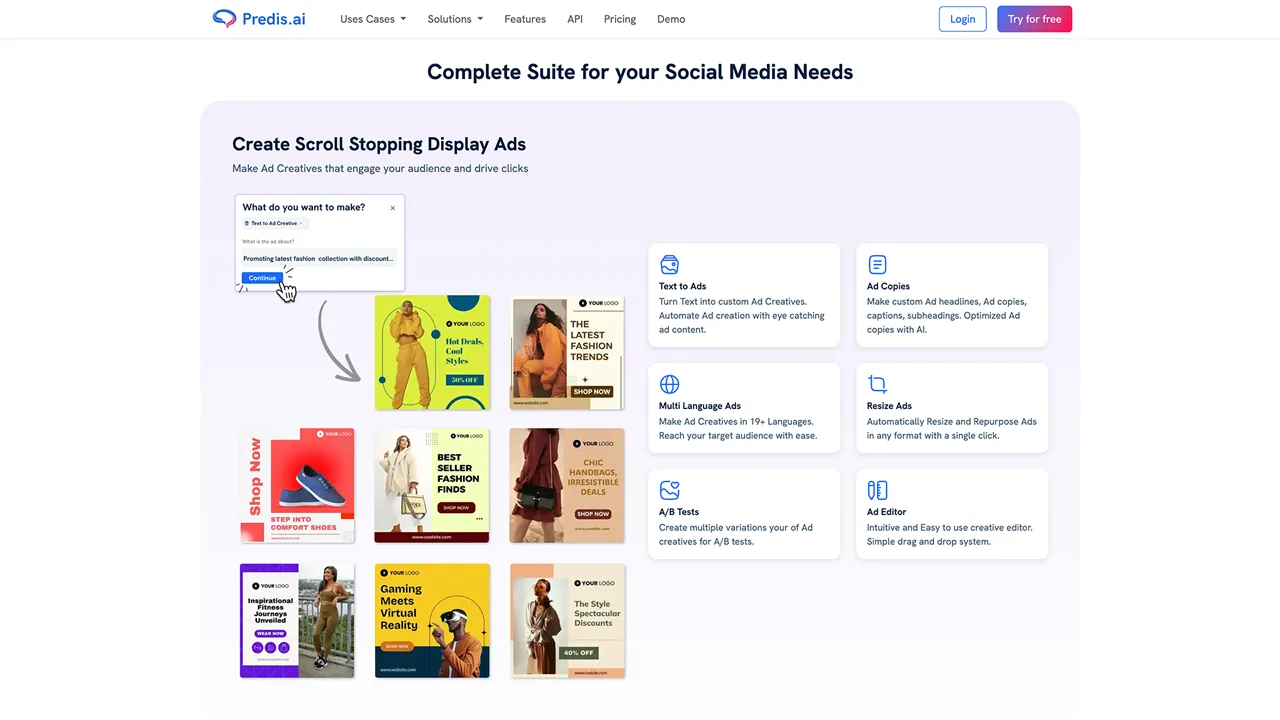Click the ad description input field

[318, 258]
